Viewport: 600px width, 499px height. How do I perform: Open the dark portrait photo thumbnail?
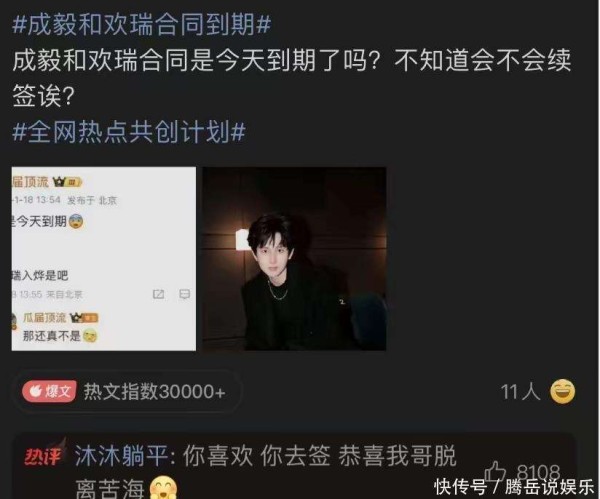(x=294, y=258)
